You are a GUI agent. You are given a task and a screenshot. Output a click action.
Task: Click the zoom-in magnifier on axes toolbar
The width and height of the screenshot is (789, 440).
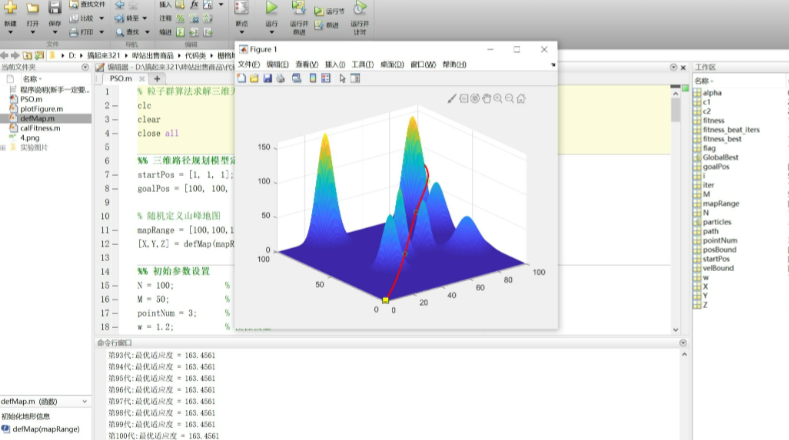tap(498, 98)
